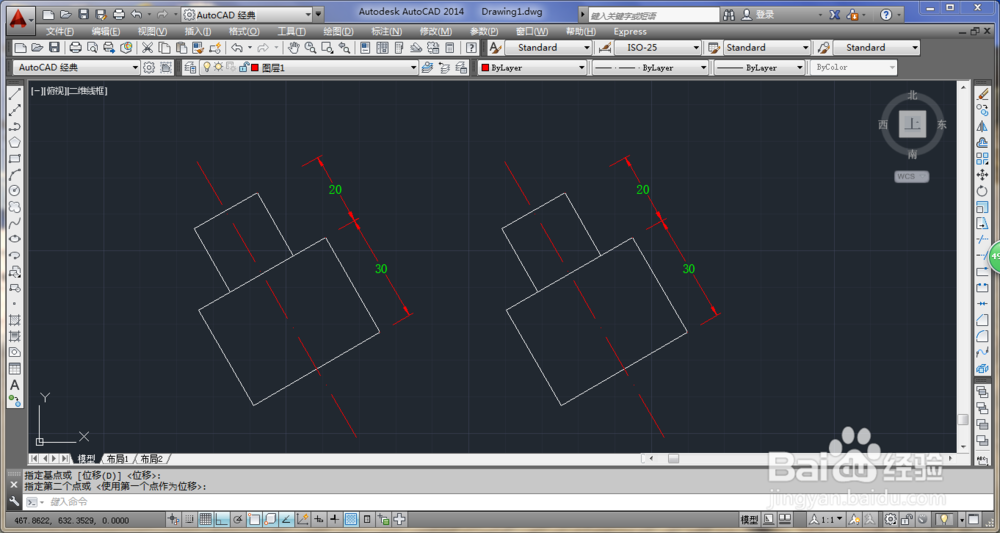
Task: Open the ByLayer linetype dropdown with dashed line
Action: tap(651, 68)
